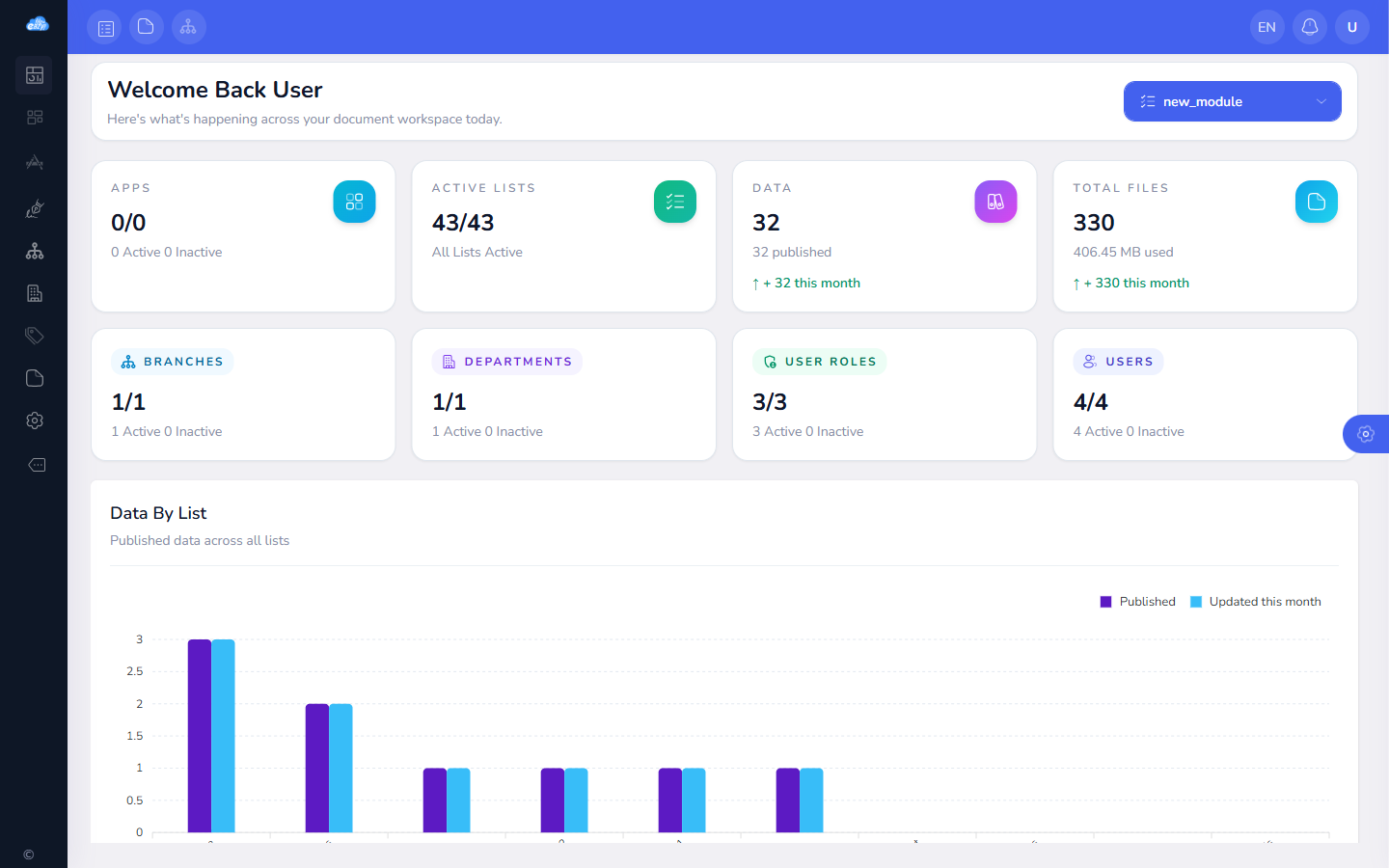Click the tallest purple Published bar
The image size is (1389, 868).
(x=200, y=736)
